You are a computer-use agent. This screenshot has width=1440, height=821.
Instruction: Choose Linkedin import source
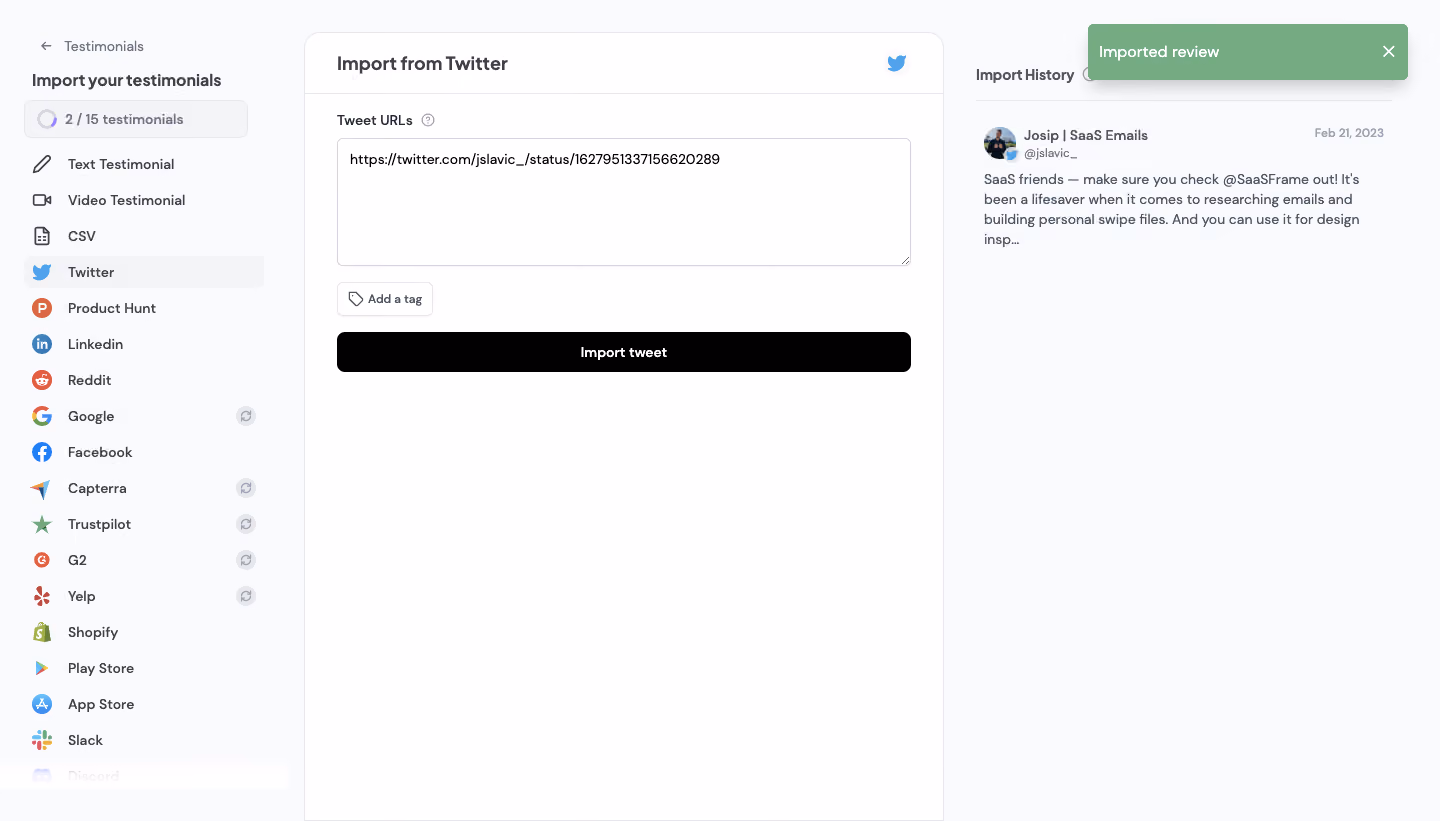click(x=144, y=344)
